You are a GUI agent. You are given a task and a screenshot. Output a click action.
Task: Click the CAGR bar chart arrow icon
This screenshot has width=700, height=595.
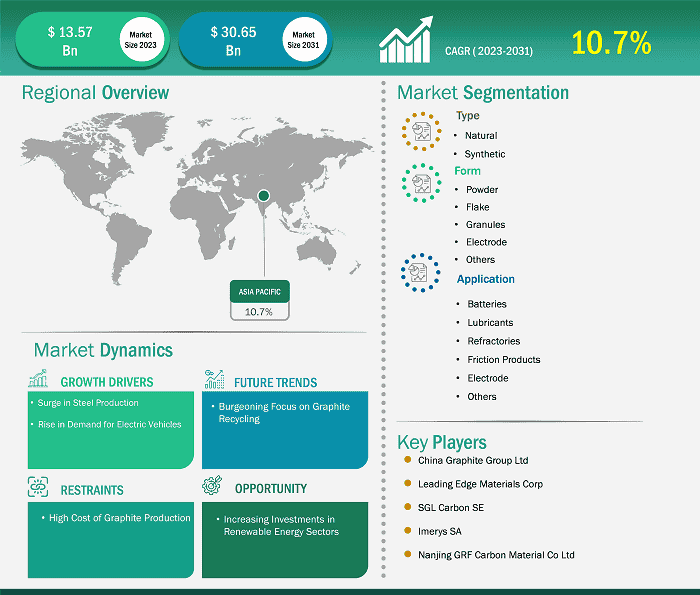(406, 40)
